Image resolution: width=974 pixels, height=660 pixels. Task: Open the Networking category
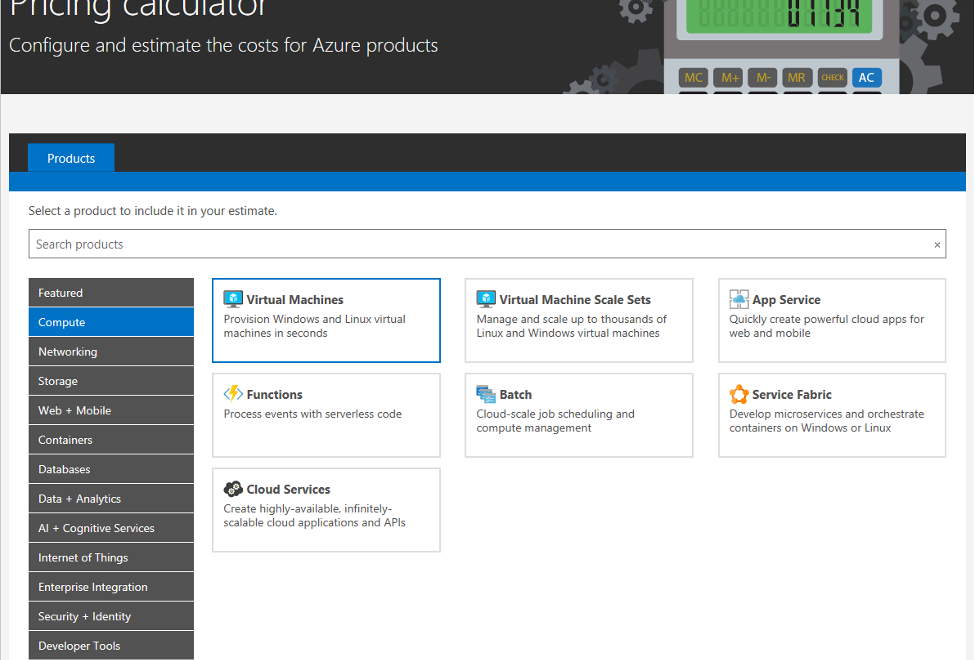pos(110,351)
